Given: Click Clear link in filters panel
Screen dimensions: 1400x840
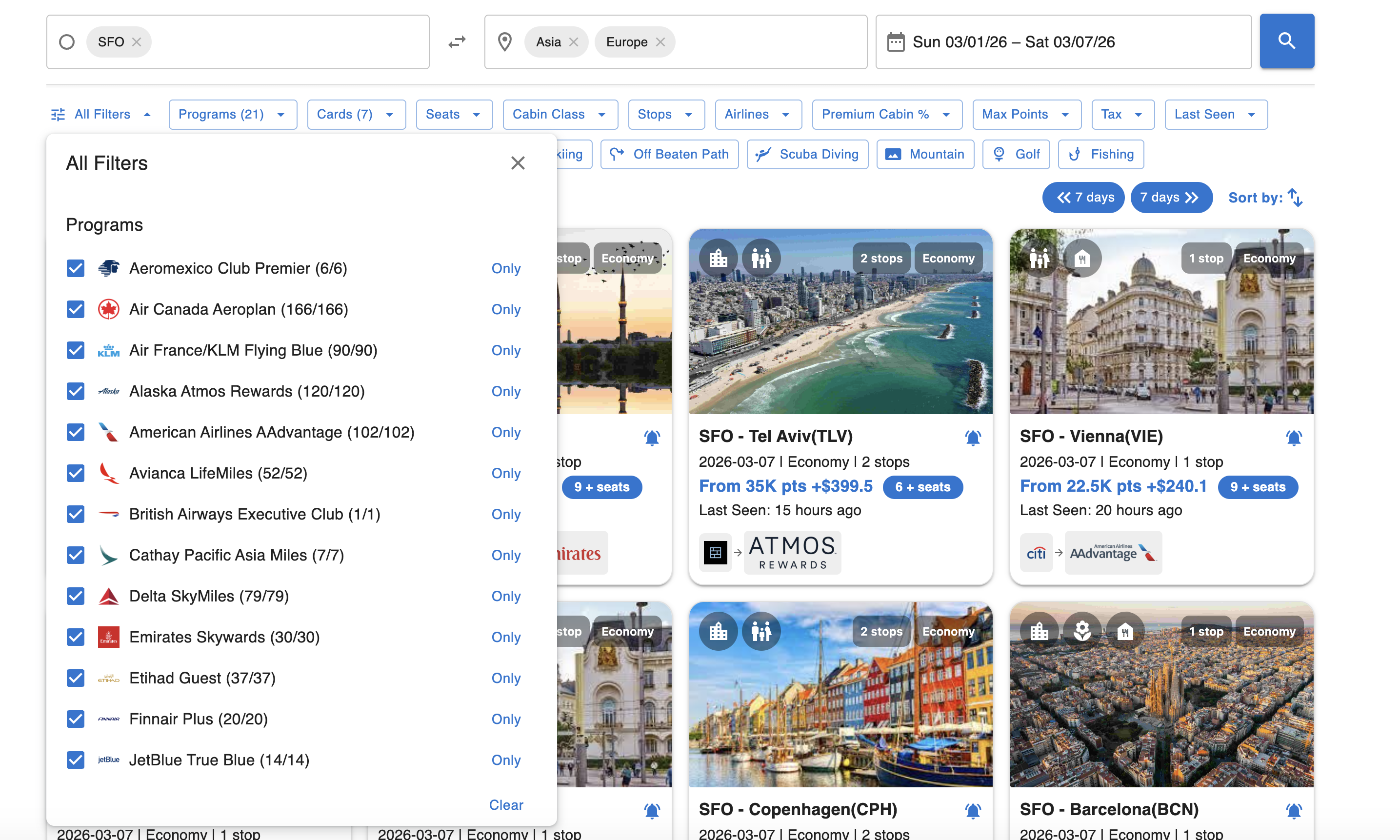Looking at the screenshot, I should click(x=505, y=805).
